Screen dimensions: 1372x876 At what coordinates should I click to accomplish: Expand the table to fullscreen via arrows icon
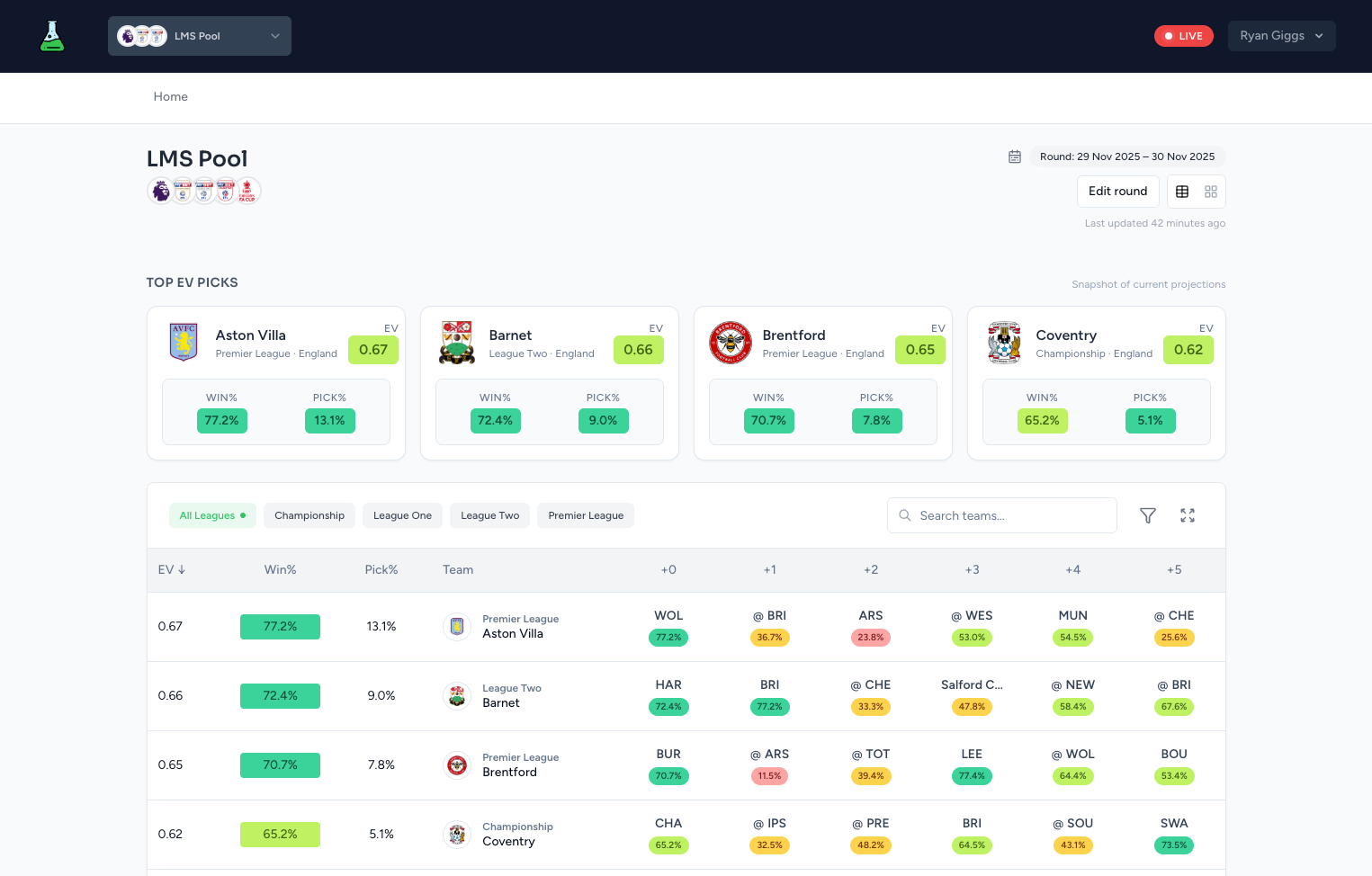(1187, 515)
